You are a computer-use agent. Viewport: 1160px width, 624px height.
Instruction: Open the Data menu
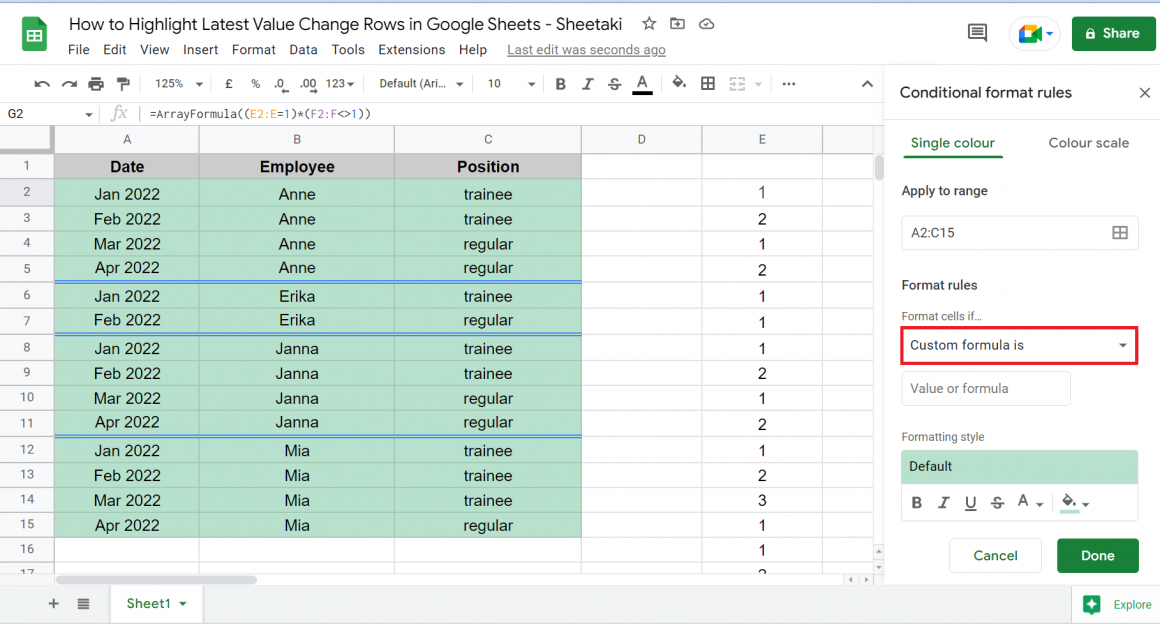[x=302, y=49]
